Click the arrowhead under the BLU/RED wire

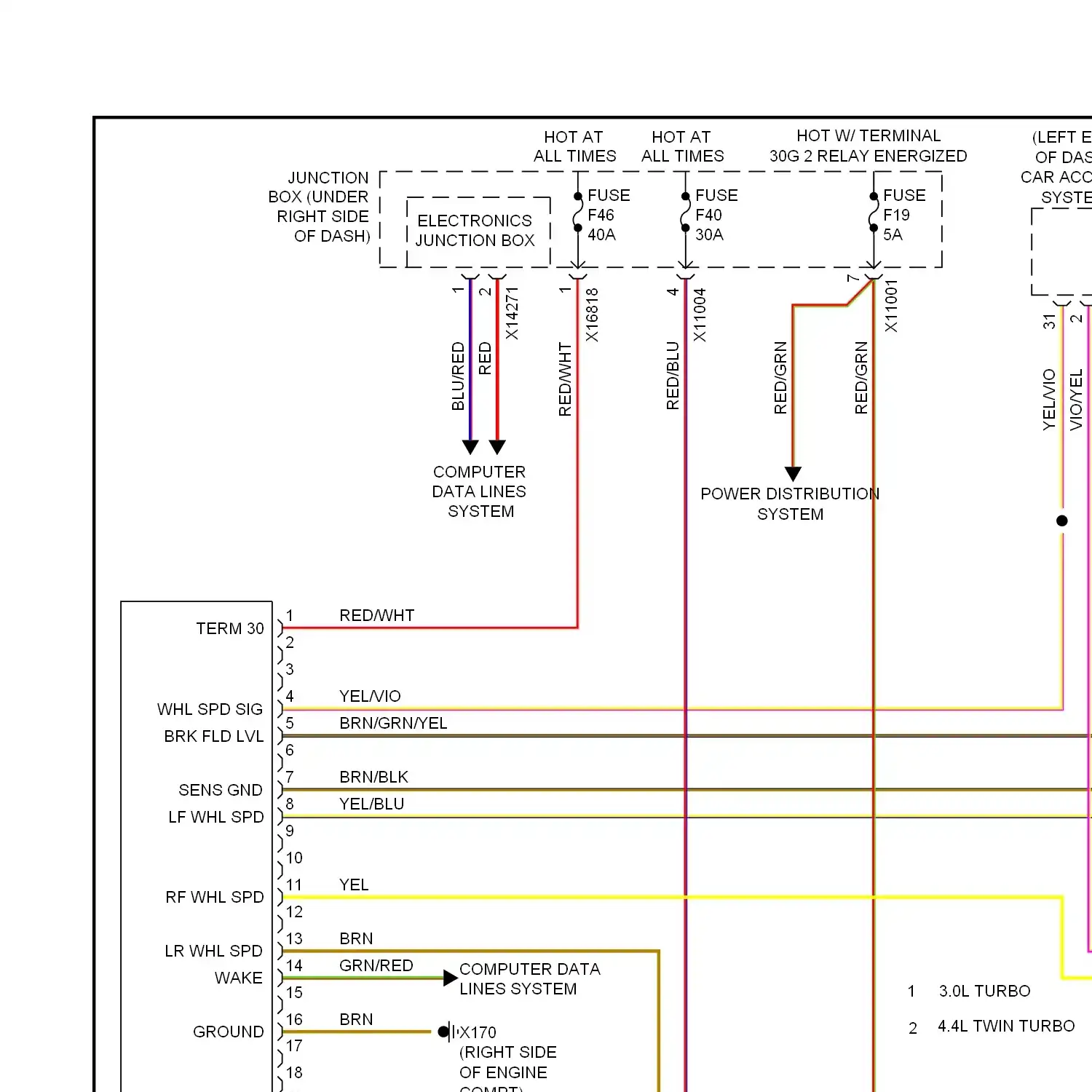pos(470,447)
